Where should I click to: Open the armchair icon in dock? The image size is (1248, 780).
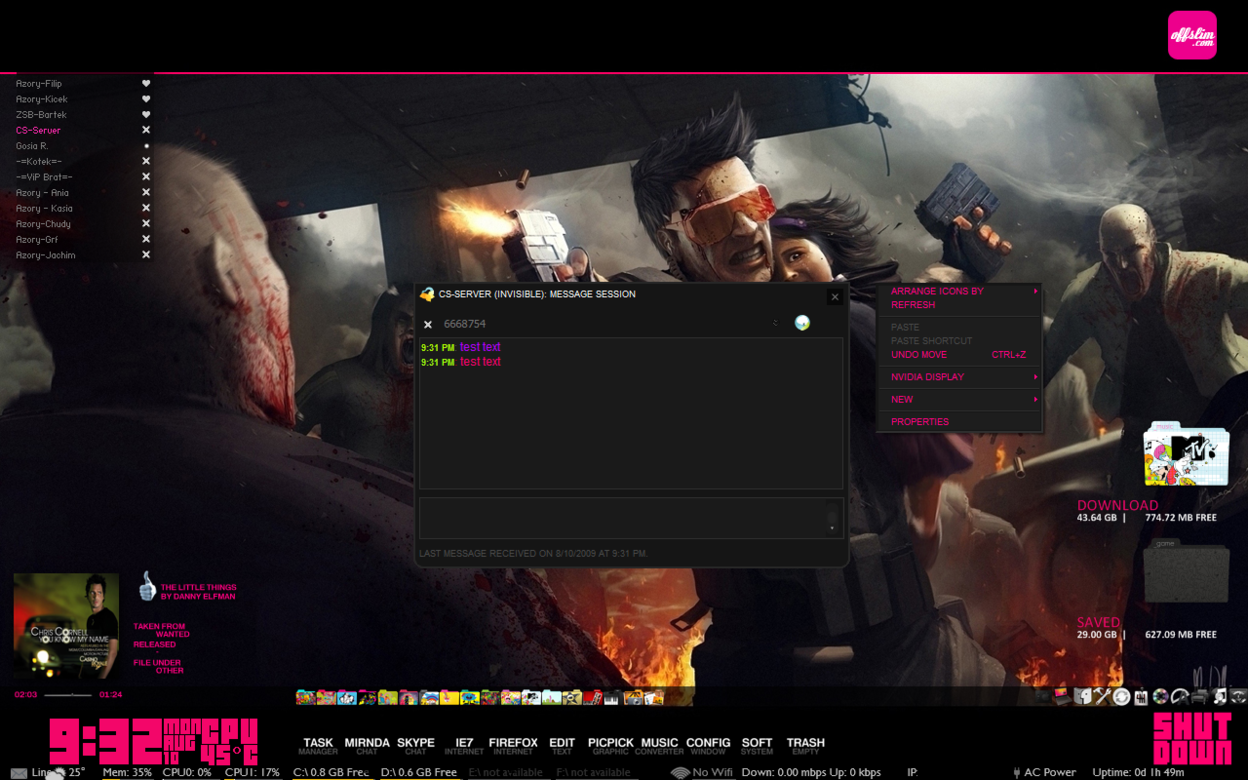pos(1199,697)
